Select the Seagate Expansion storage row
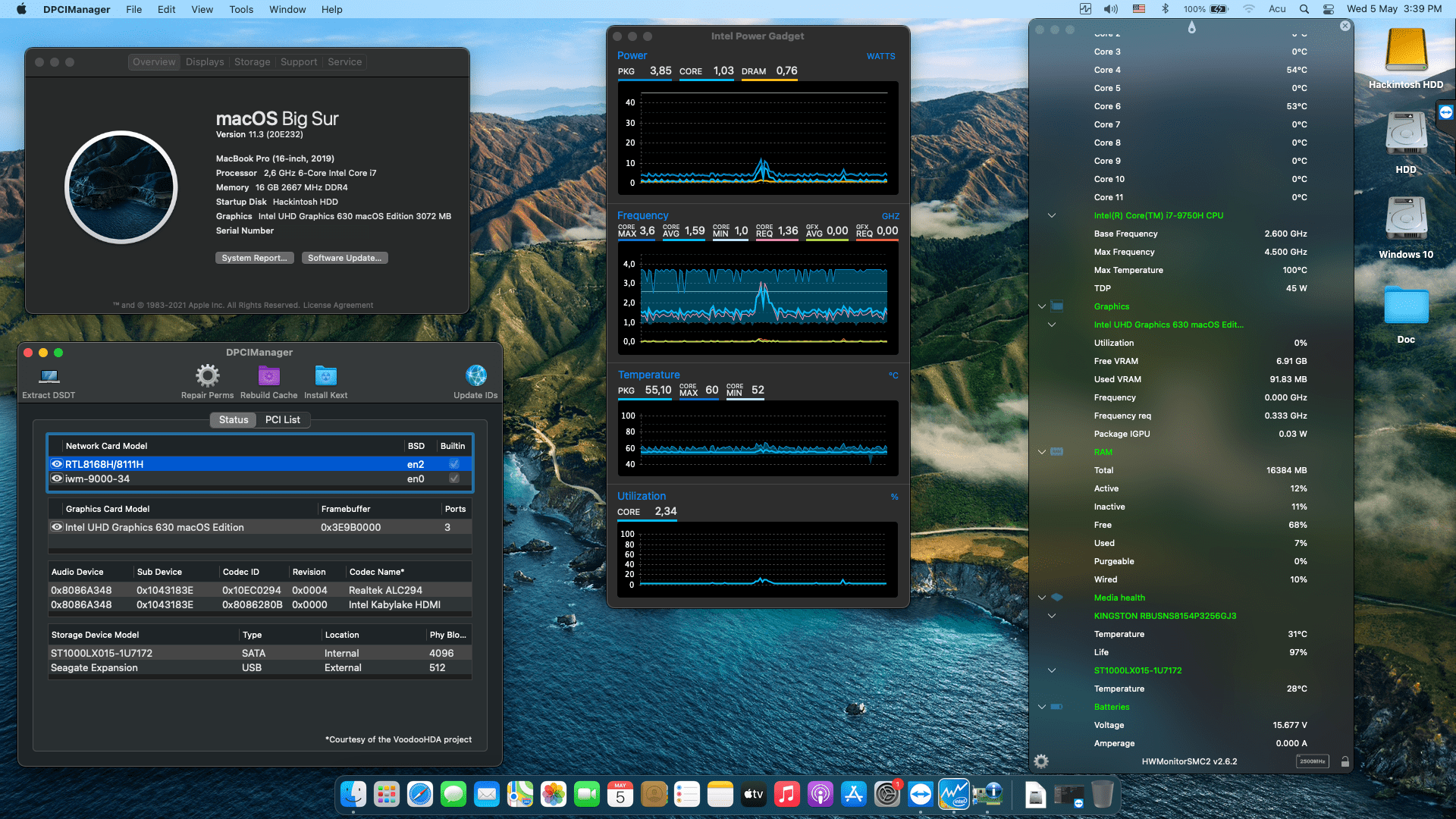This screenshot has height=819, width=1456. pyautogui.click(x=260, y=667)
